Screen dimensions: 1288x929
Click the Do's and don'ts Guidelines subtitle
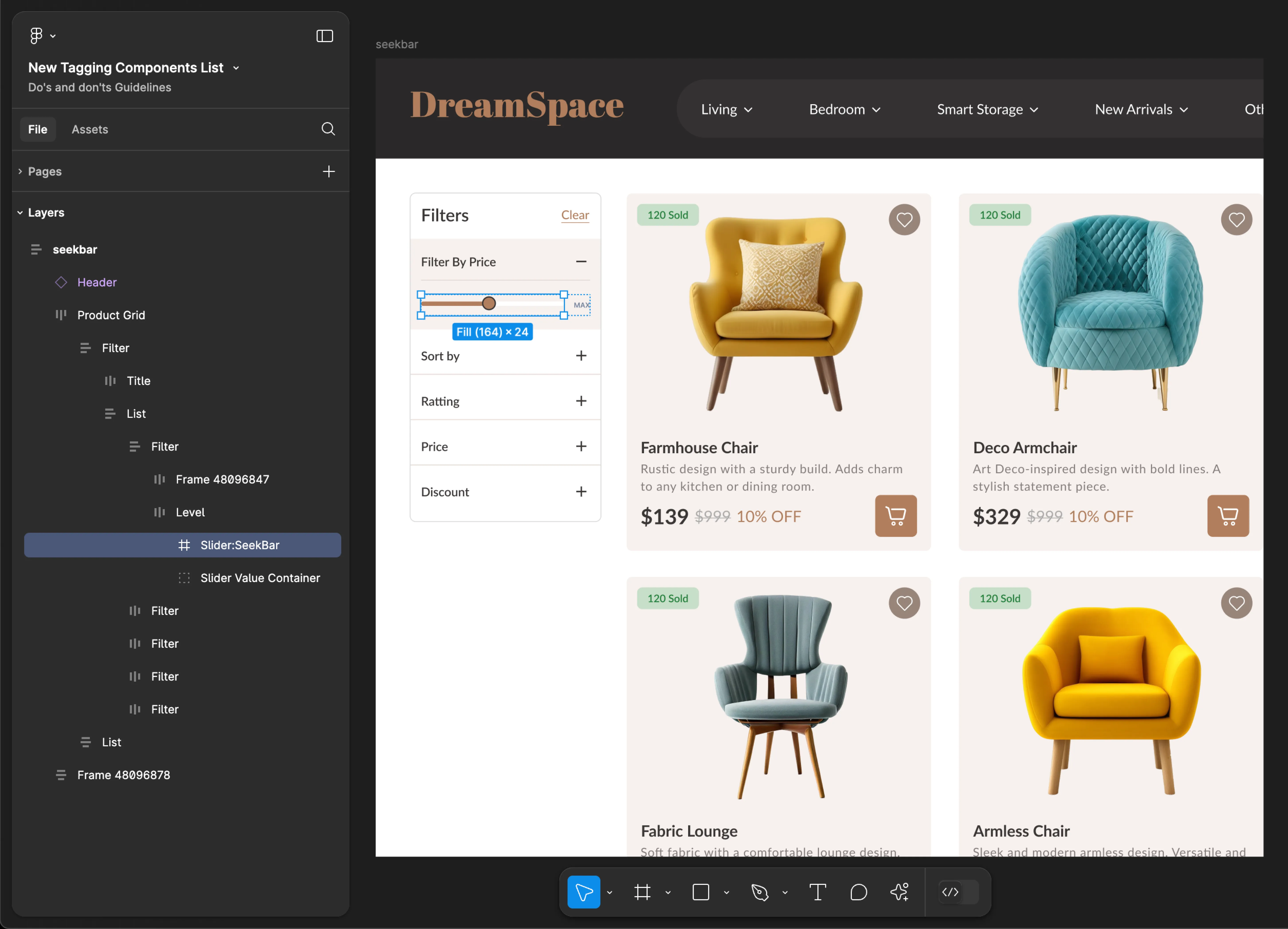pos(99,87)
